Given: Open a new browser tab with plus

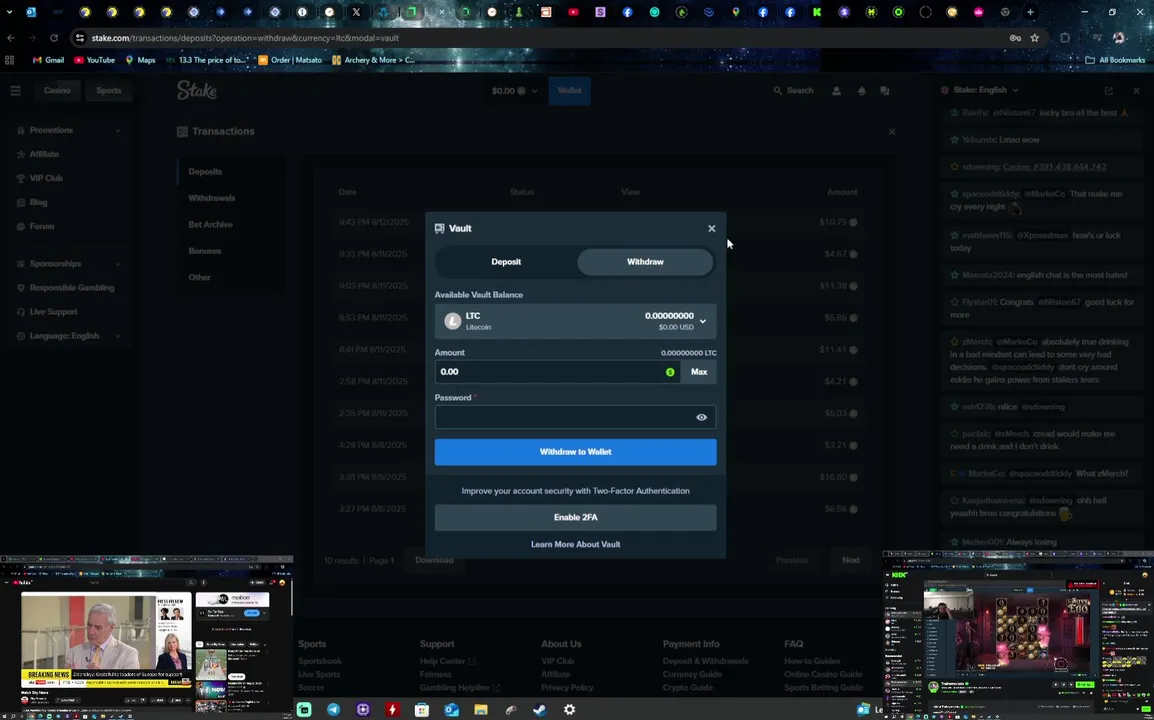Looking at the screenshot, I should tap(1030, 12).
